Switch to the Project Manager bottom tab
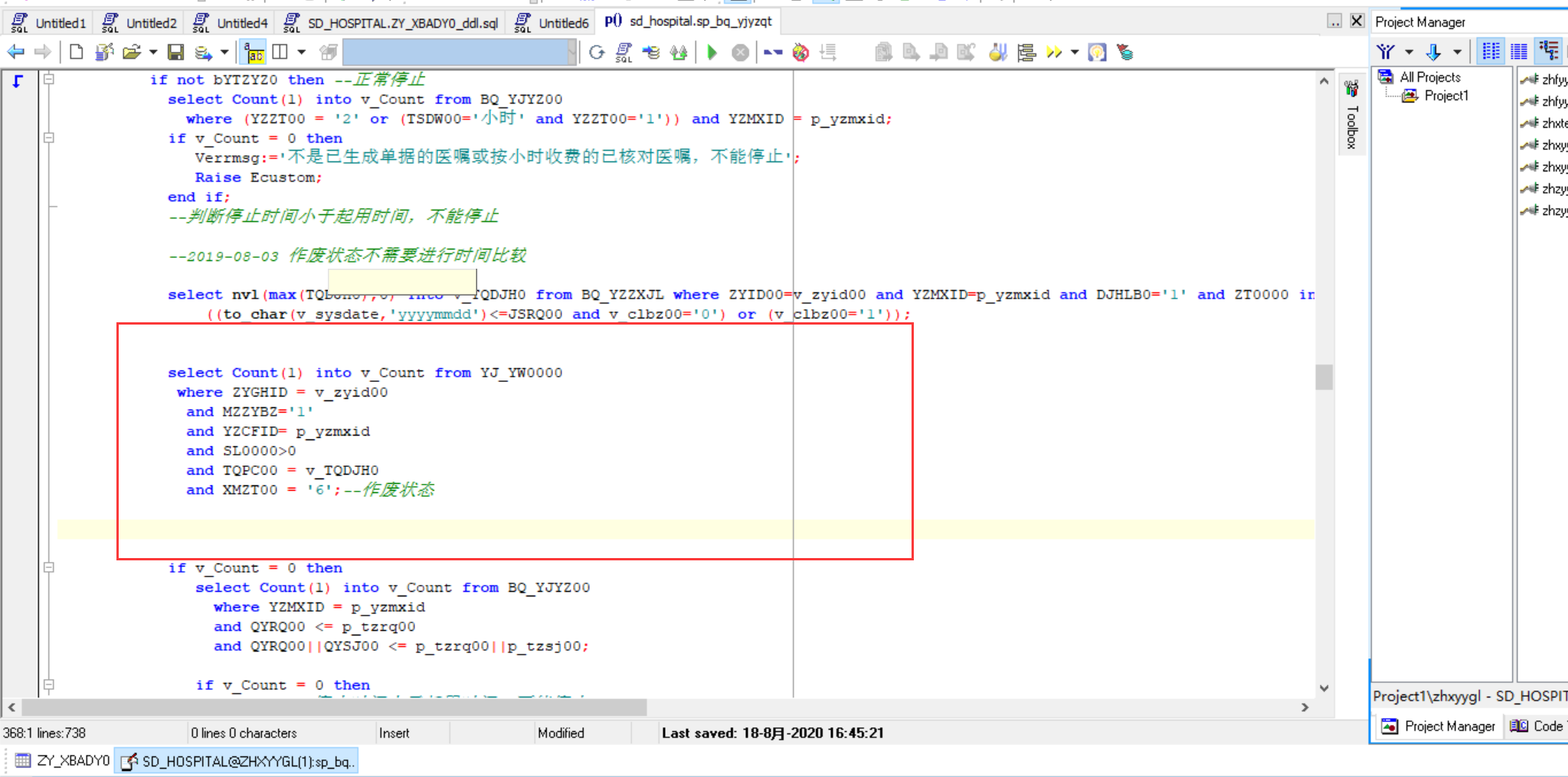The height and width of the screenshot is (777, 1568). pos(1439,726)
